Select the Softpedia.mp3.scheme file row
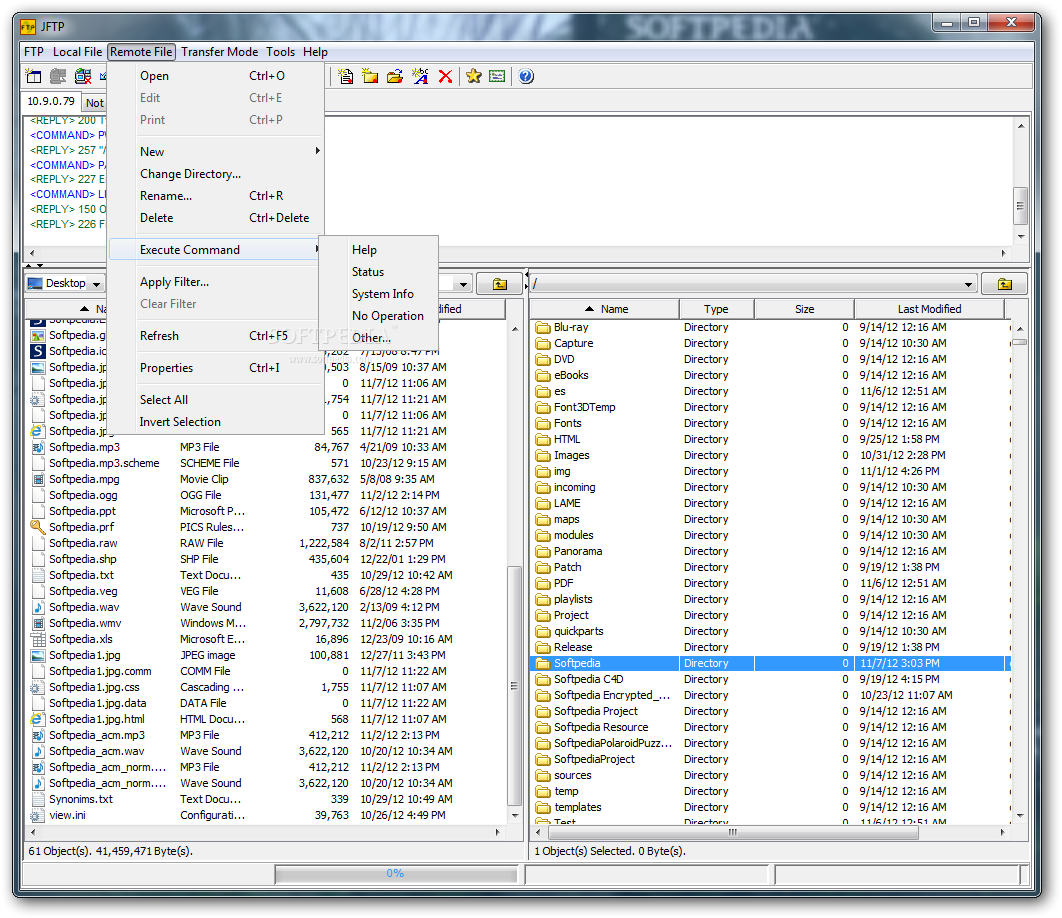1062x918 pixels. pyautogui.click(x=266, y=463)
